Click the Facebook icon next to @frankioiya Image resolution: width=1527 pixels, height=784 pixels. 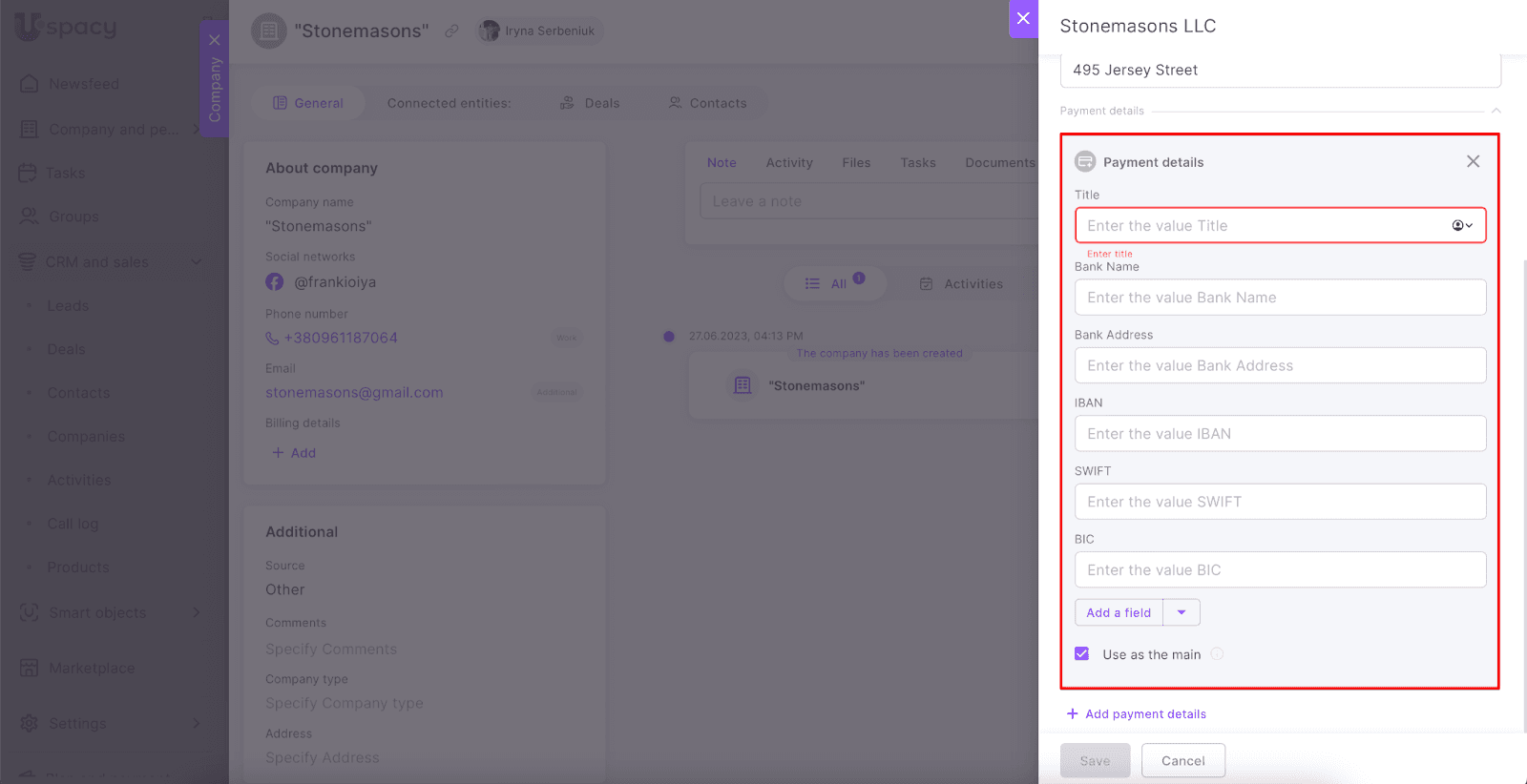275,282
